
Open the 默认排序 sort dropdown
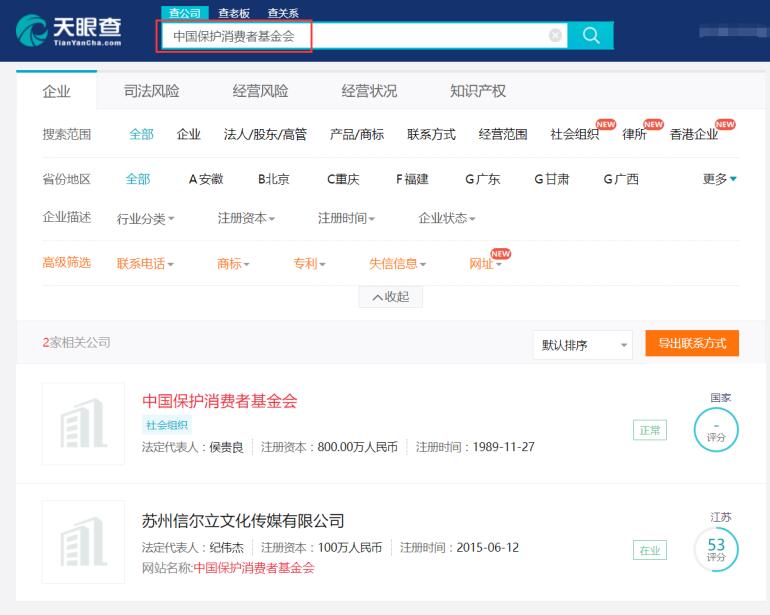[x=582, y=345]
